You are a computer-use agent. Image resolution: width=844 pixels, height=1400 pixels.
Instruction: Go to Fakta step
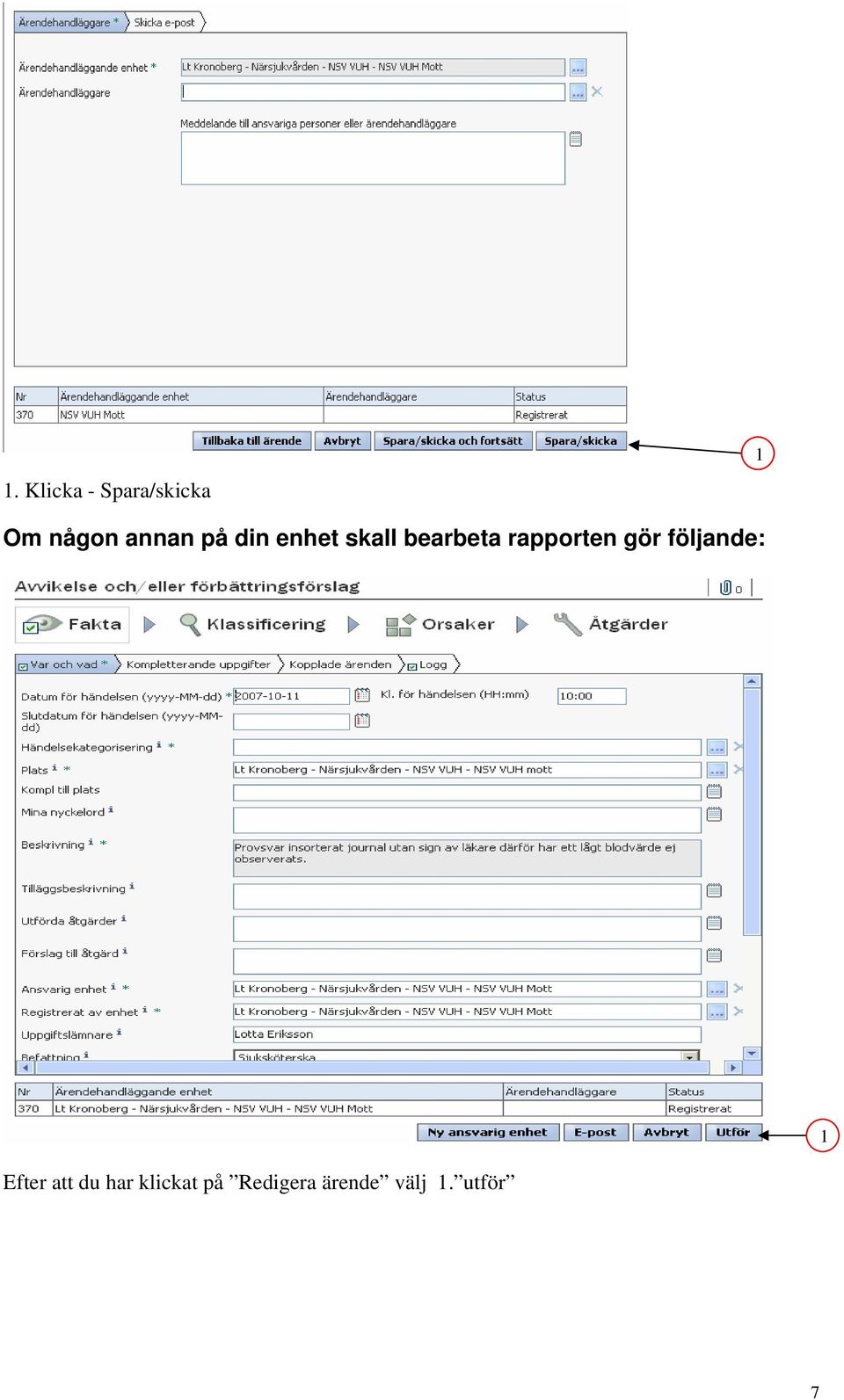tap(73, 625)
